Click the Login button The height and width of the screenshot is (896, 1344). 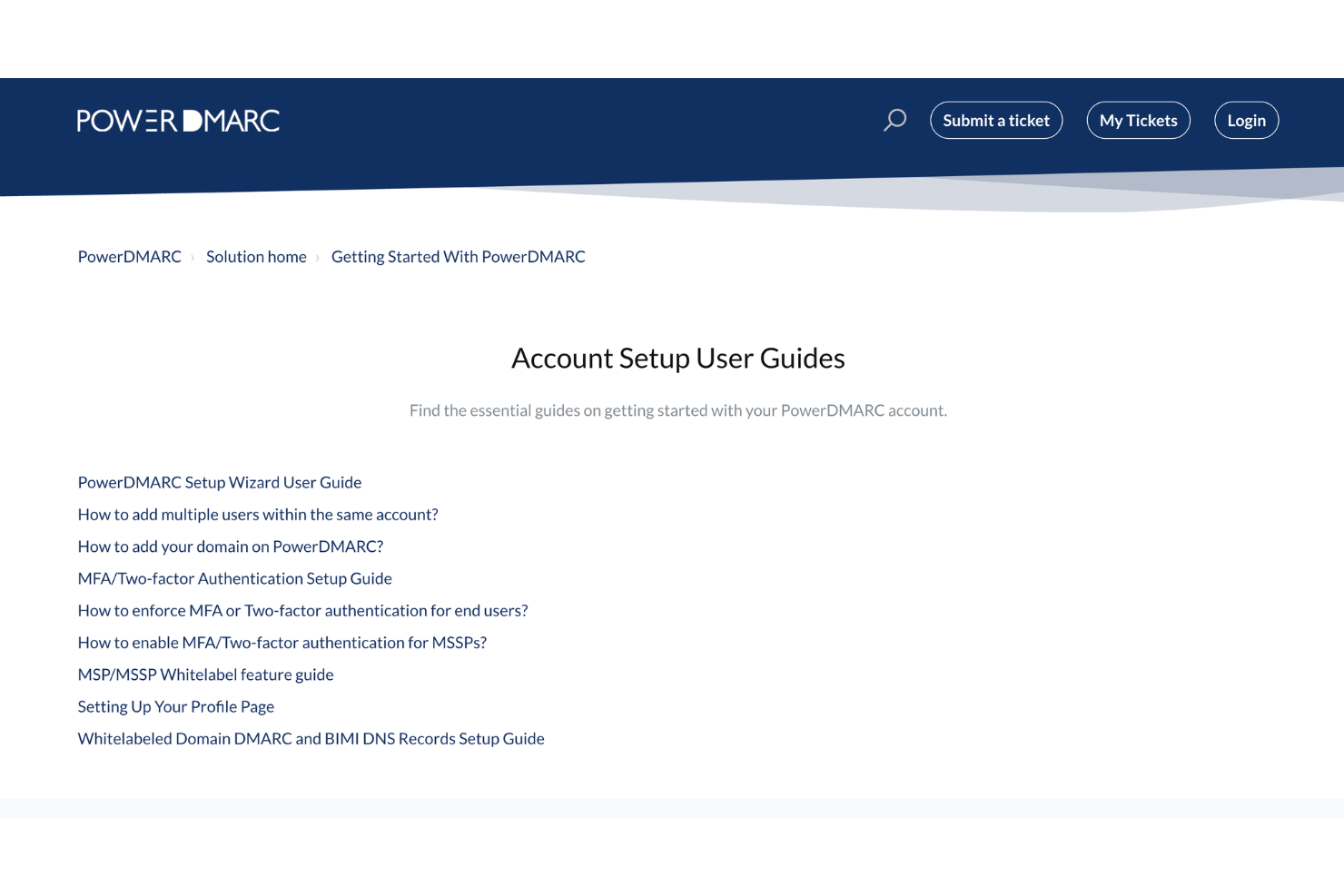[x=1246, y=120]
